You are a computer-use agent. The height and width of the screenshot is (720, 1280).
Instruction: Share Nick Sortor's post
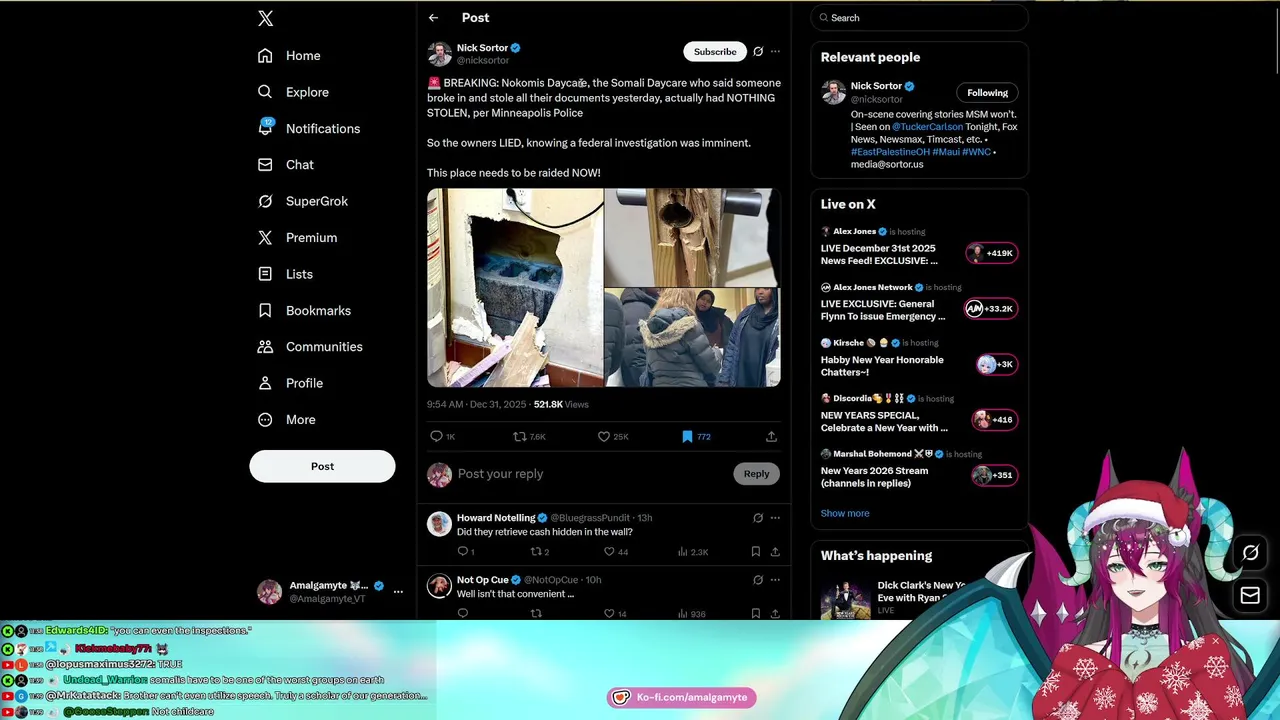pos(771,437)
